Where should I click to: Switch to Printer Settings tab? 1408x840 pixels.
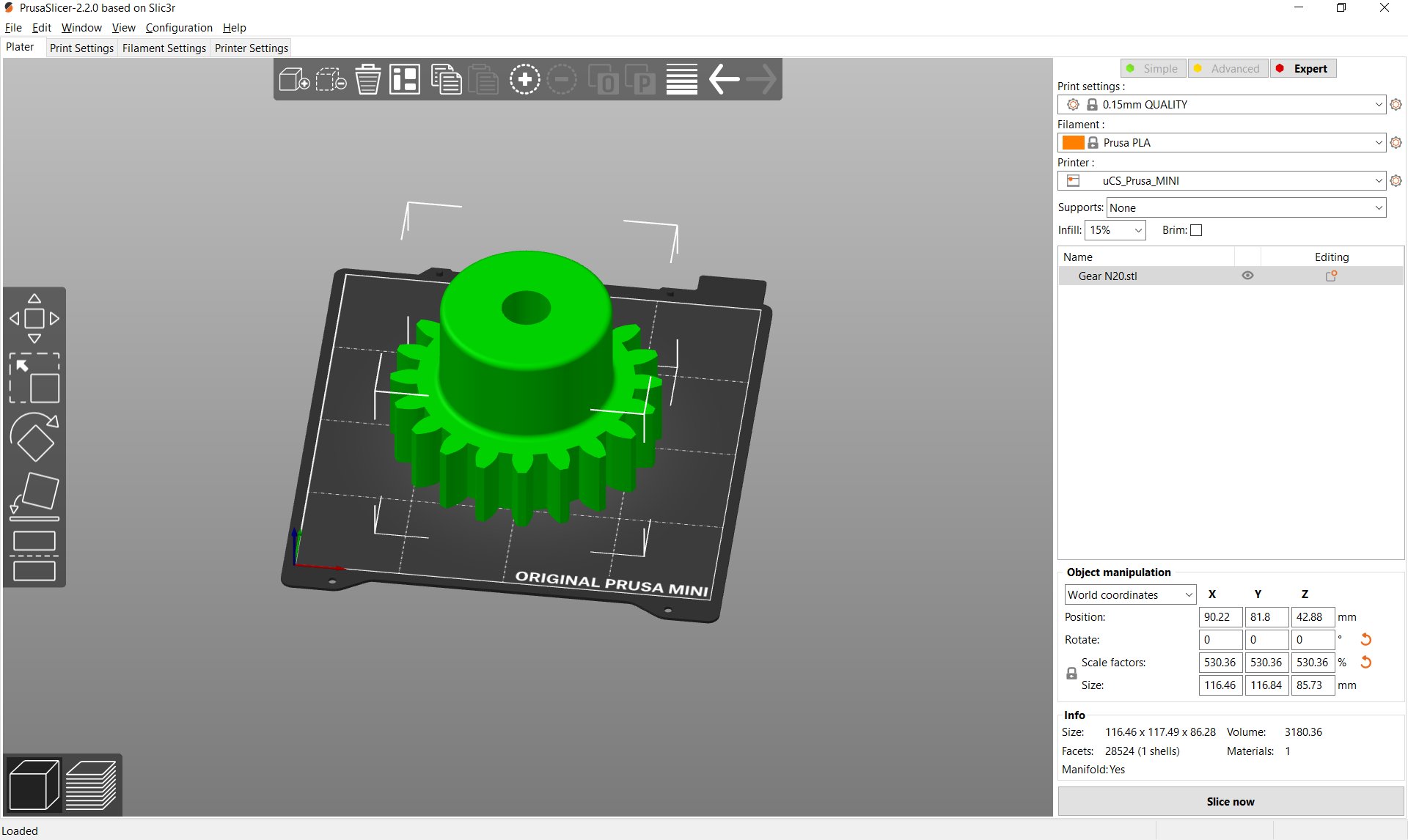[x=252, y=48]
